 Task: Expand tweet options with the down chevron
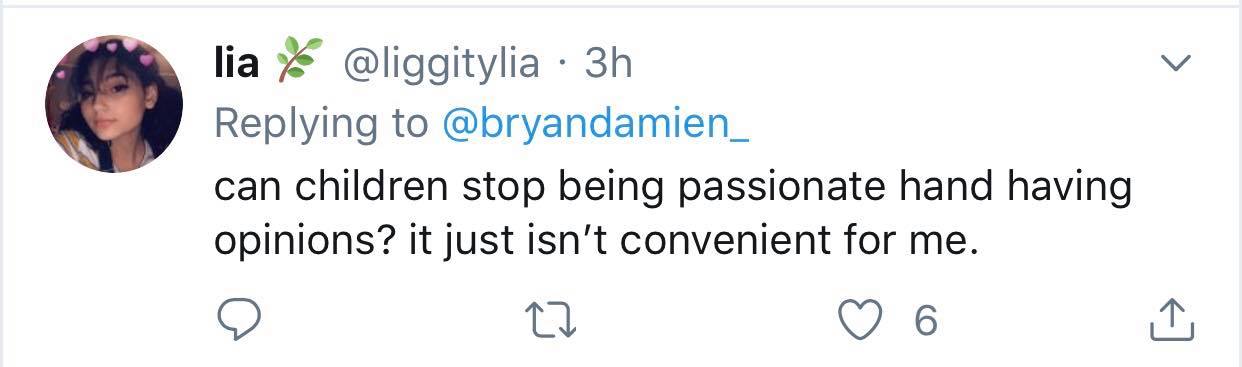point(1174,64)
